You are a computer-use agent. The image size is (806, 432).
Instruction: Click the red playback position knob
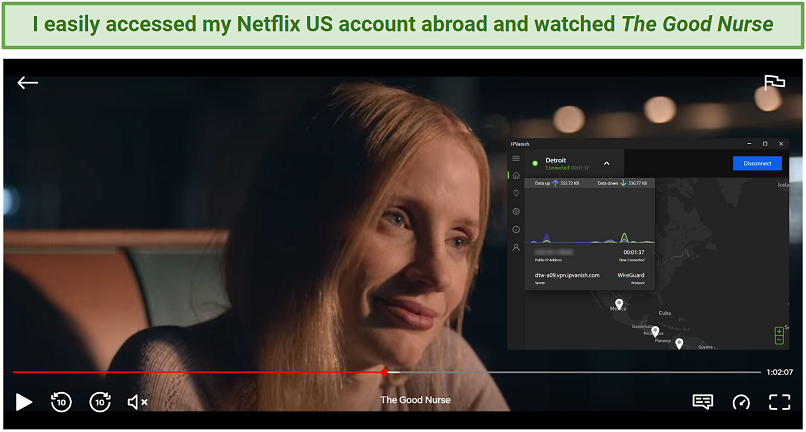pos(384,372)
